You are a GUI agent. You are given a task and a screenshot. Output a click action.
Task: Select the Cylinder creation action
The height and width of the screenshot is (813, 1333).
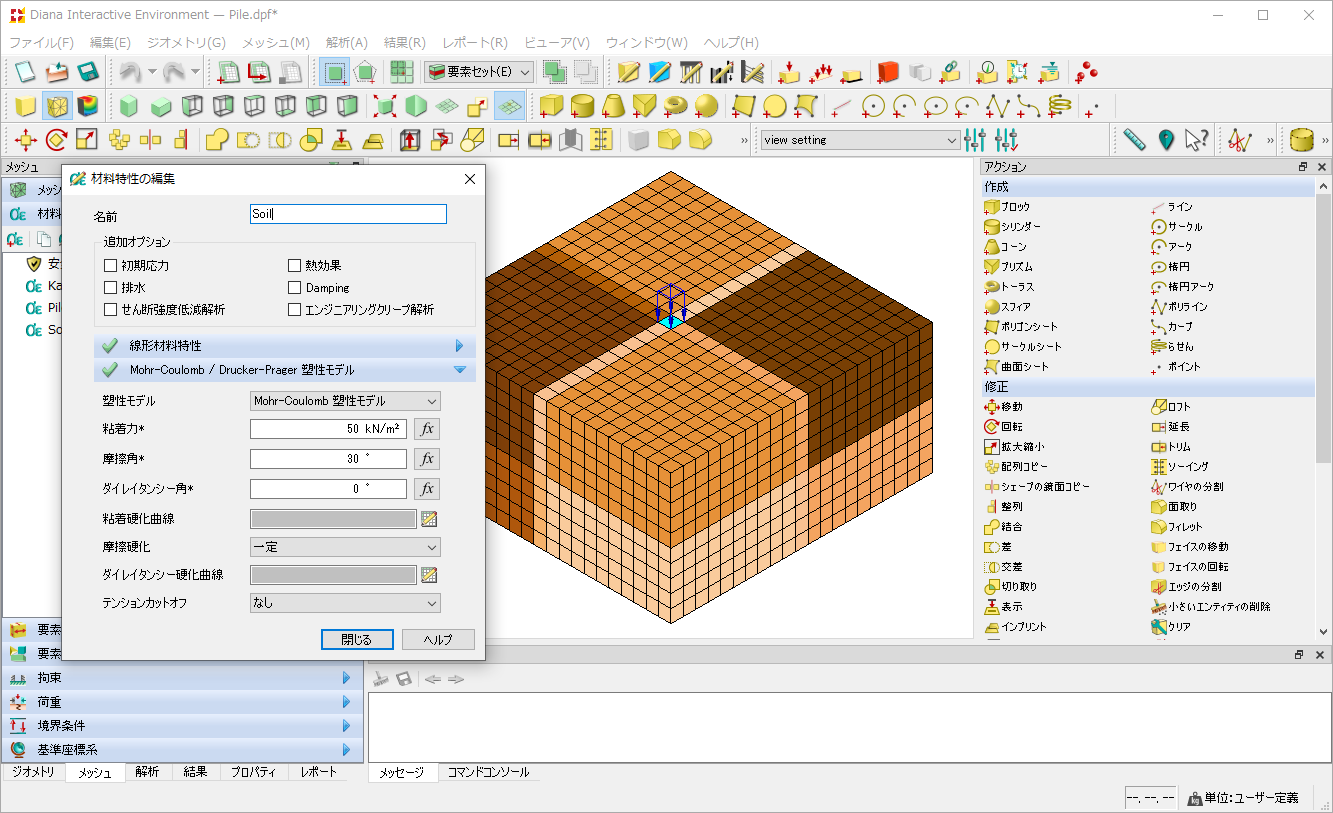(x=992, y=227)
